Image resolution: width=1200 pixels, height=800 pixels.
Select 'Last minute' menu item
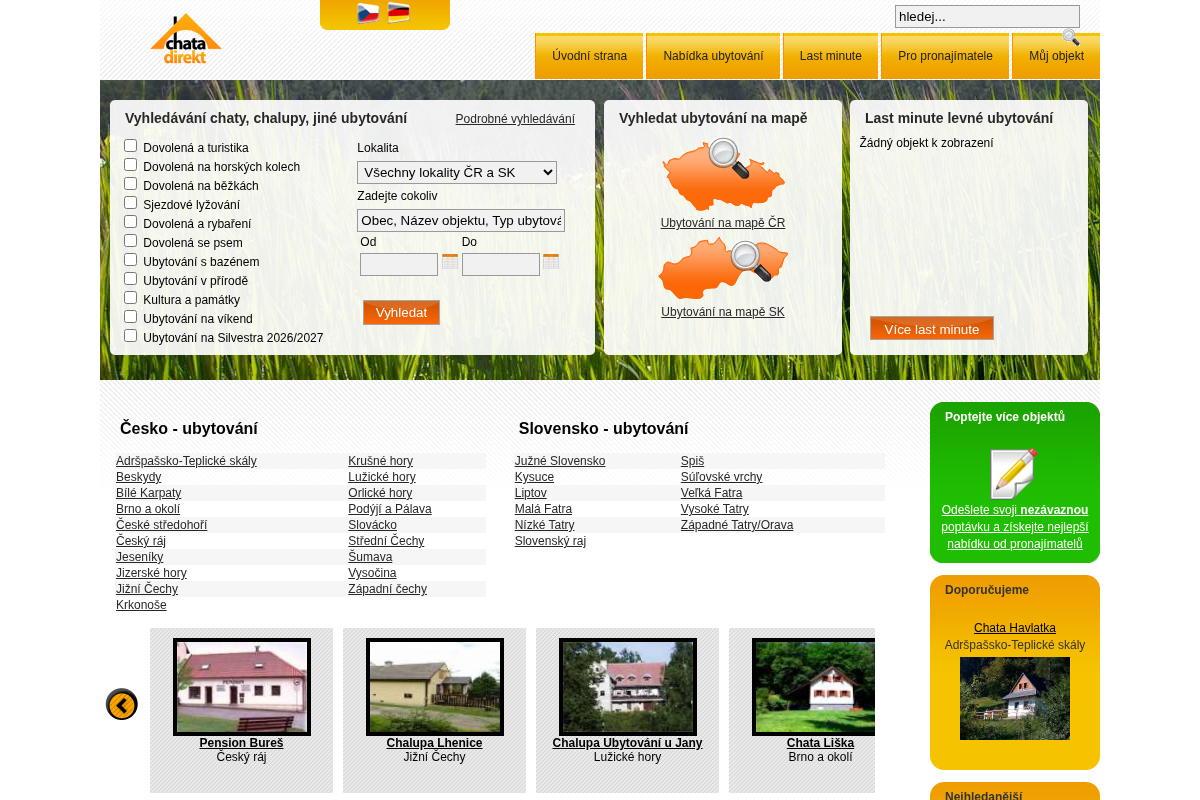coord(830,56)
